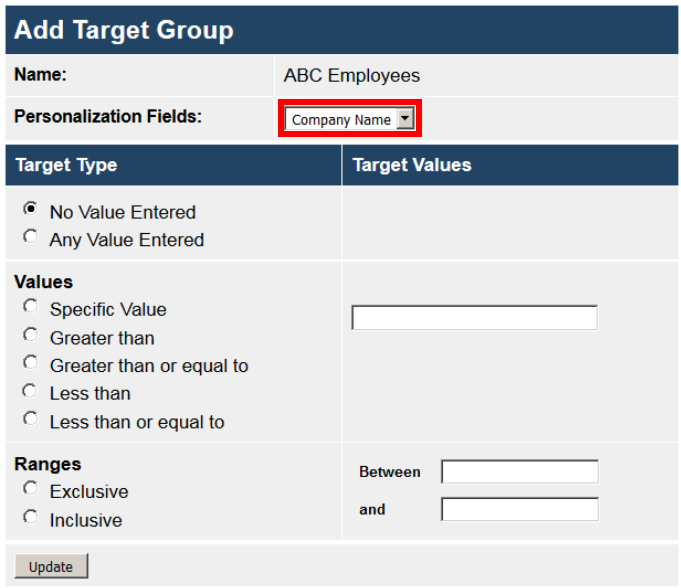Click the Update button

tap(51, 567)
